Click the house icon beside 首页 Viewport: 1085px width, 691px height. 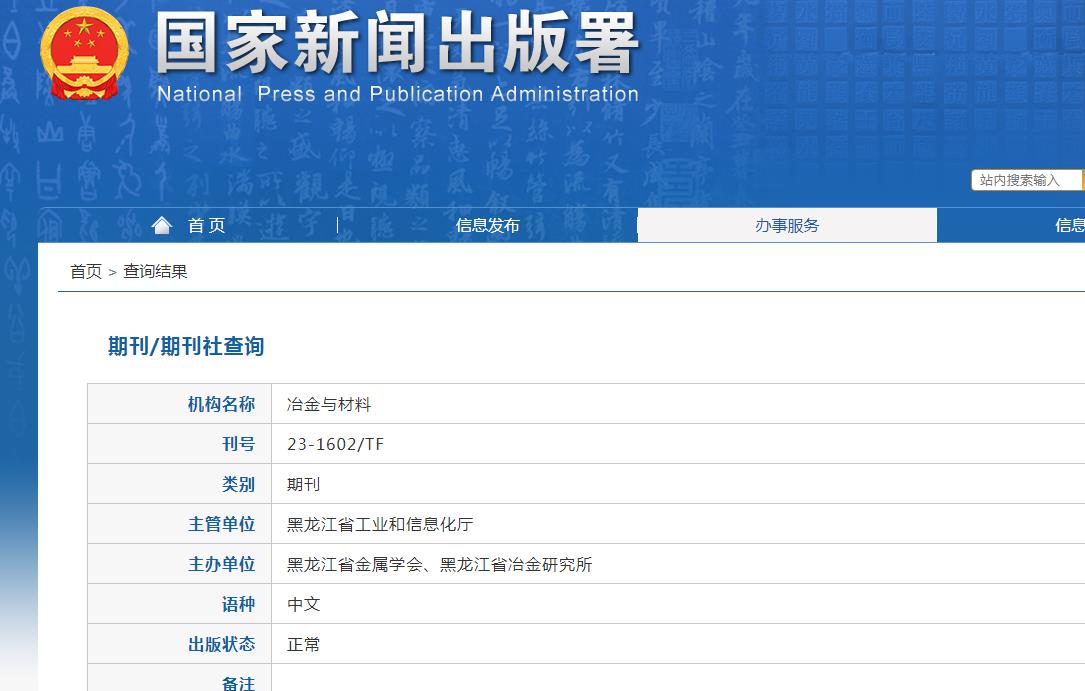[x=161, y=224]
